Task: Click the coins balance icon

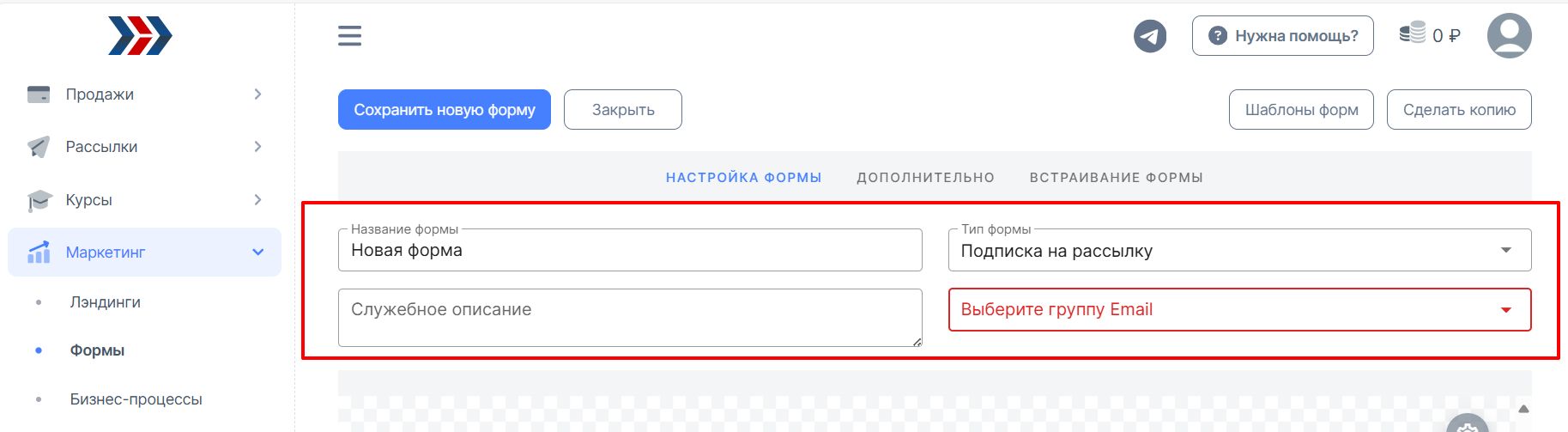Action: click(1412, 33)
